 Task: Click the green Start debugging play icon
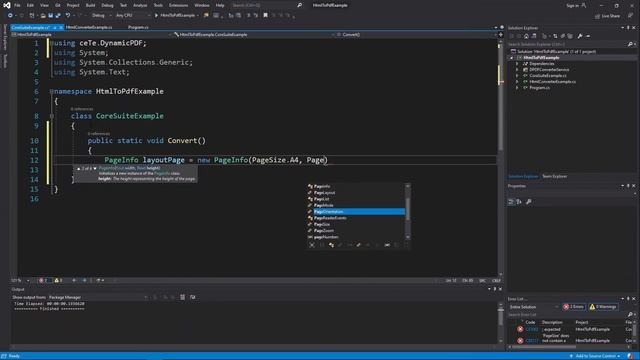[x=156, y=16]
